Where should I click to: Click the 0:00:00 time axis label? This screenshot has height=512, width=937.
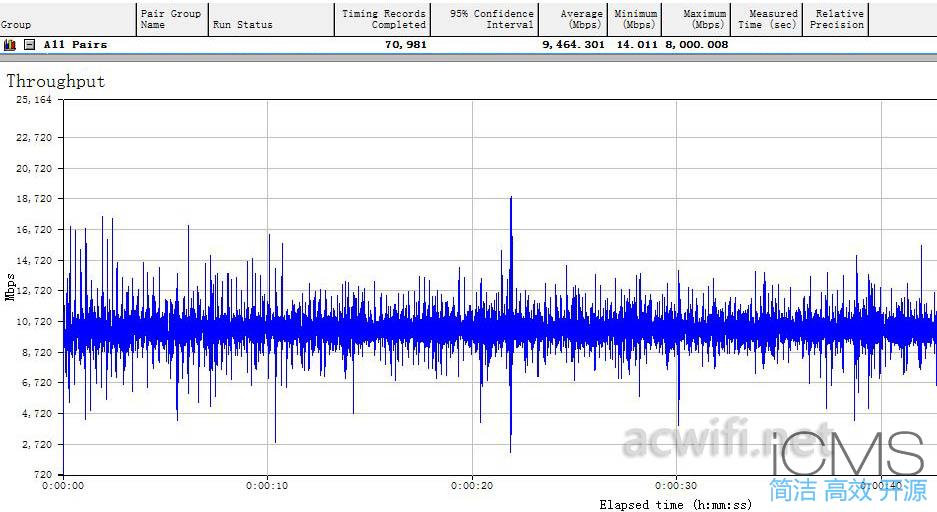coord(63,486)
